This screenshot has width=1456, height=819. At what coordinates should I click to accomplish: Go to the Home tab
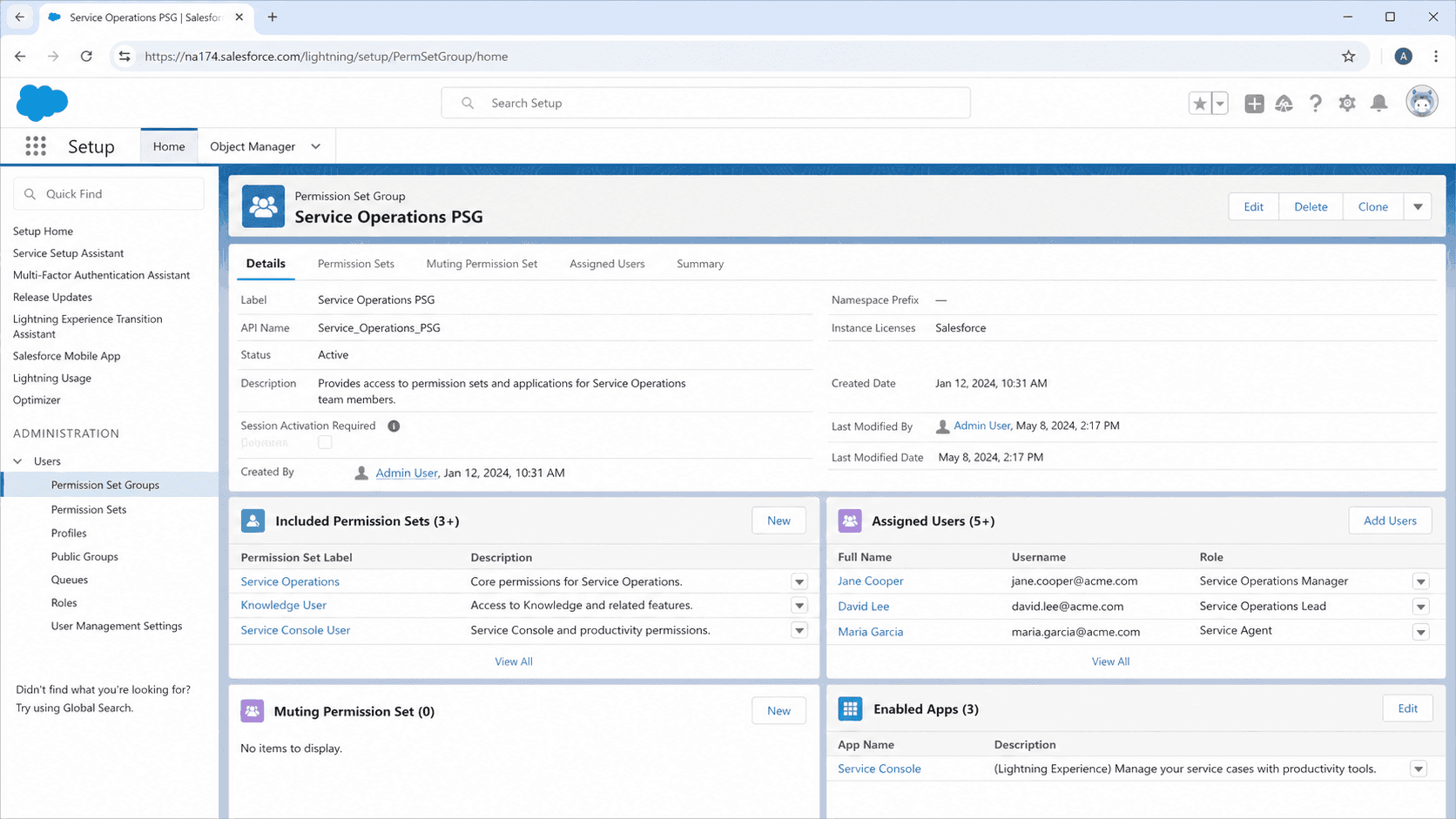point(169,146)
